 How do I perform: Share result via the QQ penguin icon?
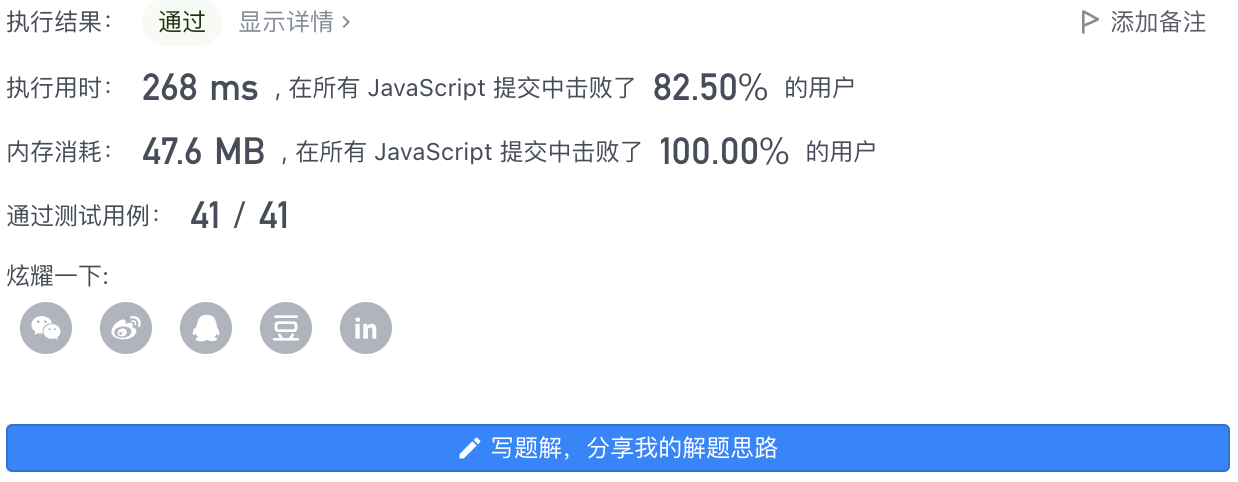click(x=206, y=328)
